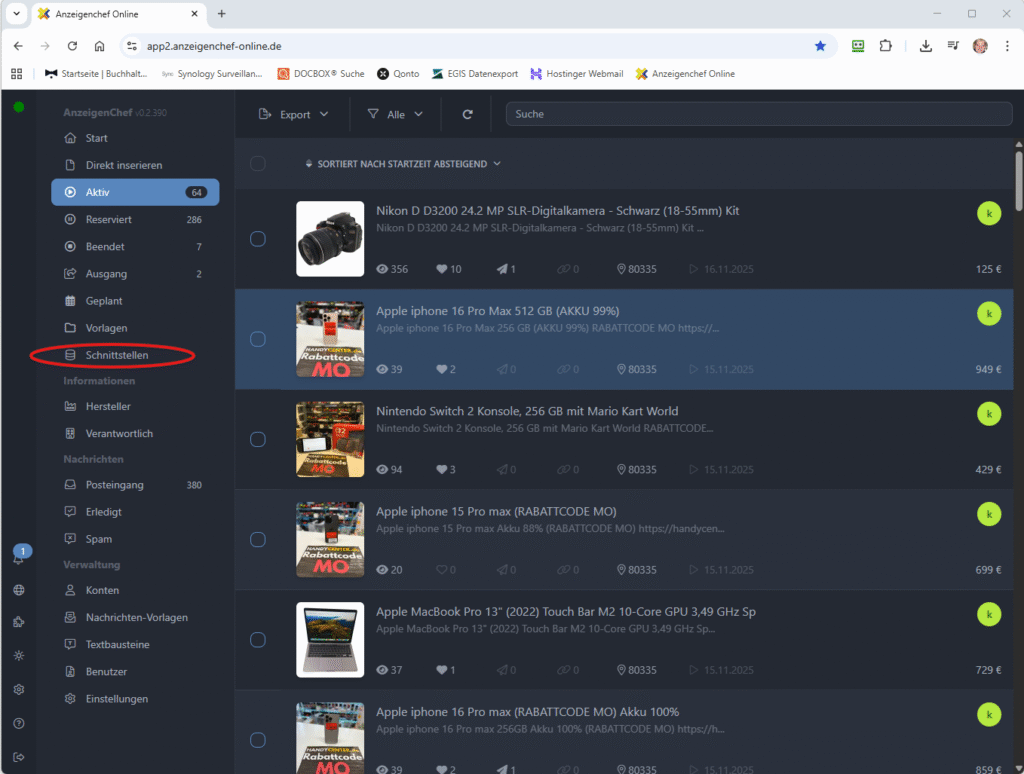Click the puzzle piece extensions icon in left rail
The image size is (1024, 774).
pyautogui.click(x=18, y=622)
